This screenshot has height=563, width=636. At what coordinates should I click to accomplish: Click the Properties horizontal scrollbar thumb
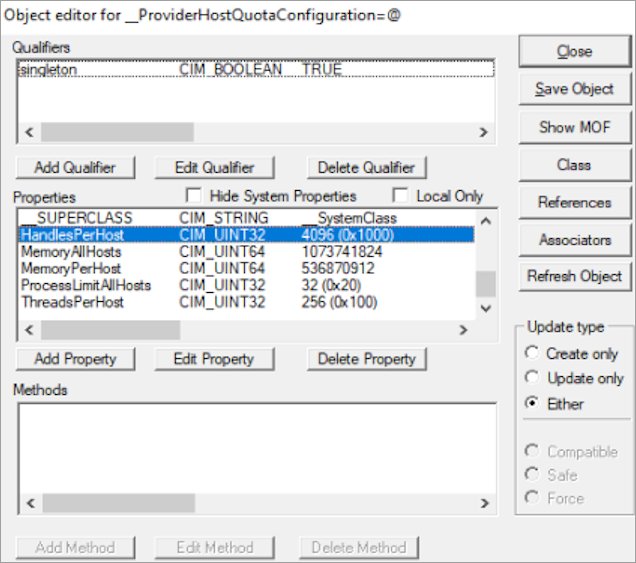point(110,330)
